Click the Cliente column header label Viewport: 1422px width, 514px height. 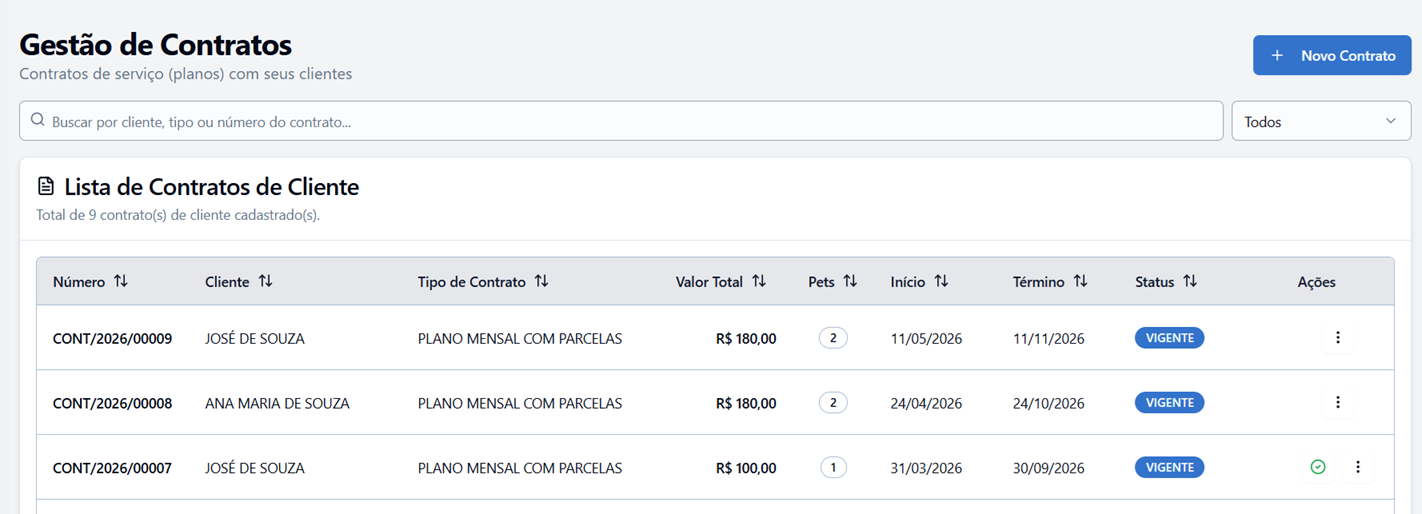tap(227, 282)
